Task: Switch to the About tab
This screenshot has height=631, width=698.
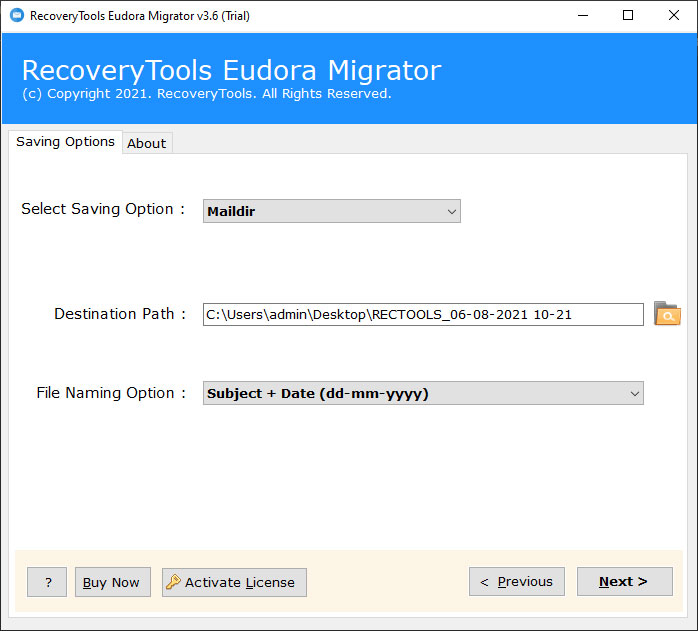Action: point(146,143)
